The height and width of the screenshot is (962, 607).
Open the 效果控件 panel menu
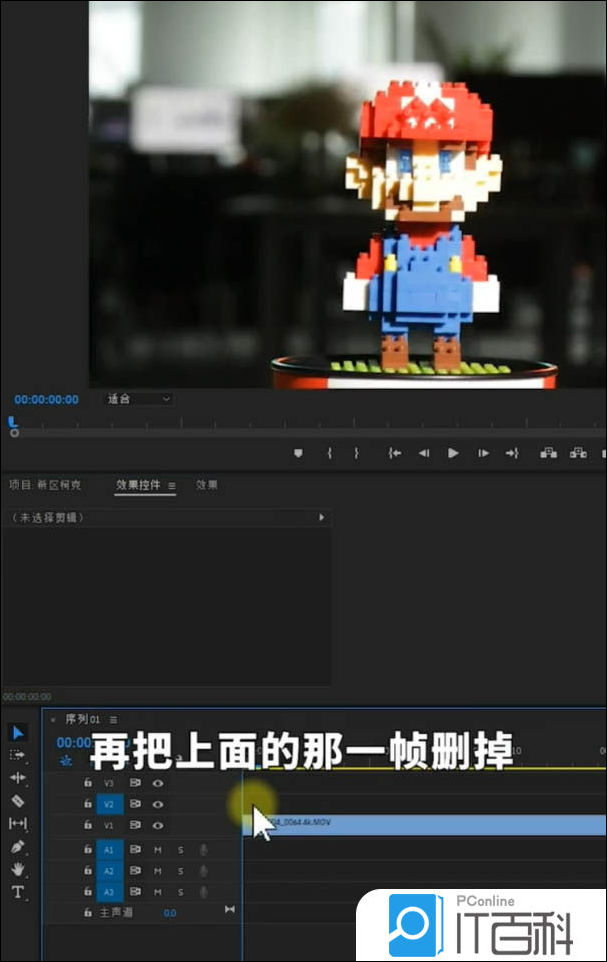[172, 485]
